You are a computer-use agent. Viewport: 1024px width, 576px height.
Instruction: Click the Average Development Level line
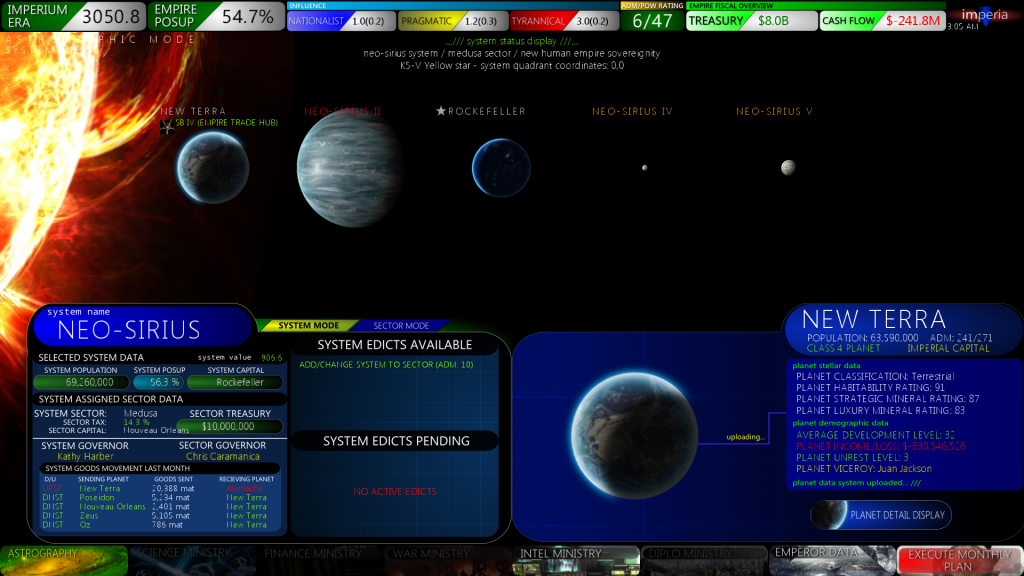pos(875,434)
